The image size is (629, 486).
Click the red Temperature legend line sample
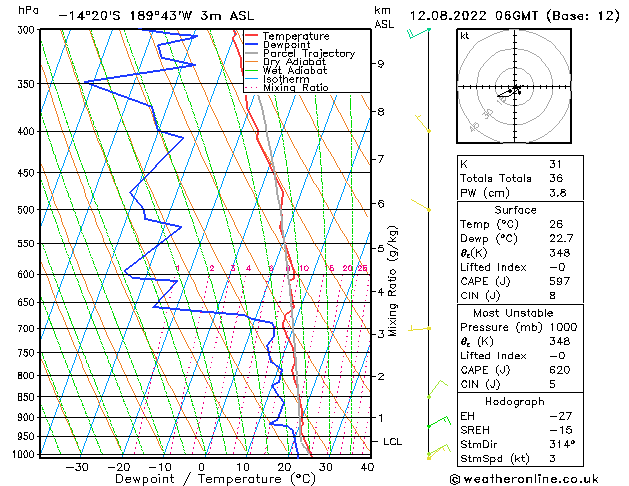coord(252,36)
